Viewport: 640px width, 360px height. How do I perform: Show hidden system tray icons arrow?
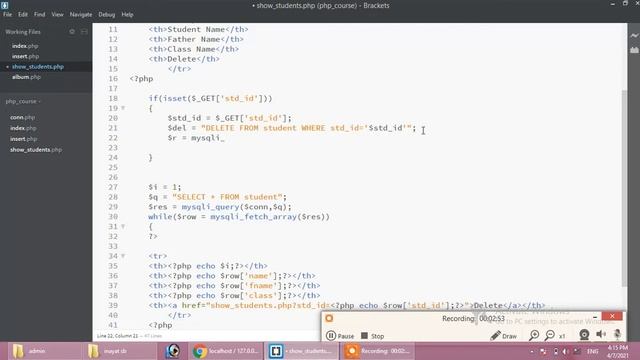click(x=532, y=351)
